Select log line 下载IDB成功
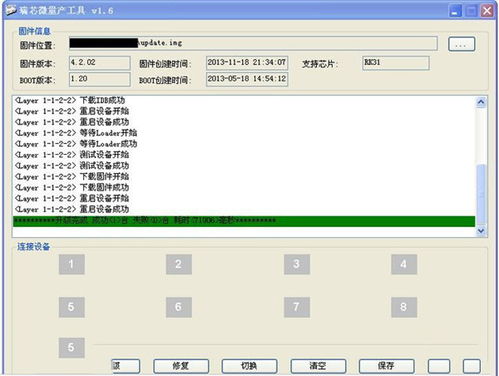This screenshot has width=499, height=376. click(70, 100)
